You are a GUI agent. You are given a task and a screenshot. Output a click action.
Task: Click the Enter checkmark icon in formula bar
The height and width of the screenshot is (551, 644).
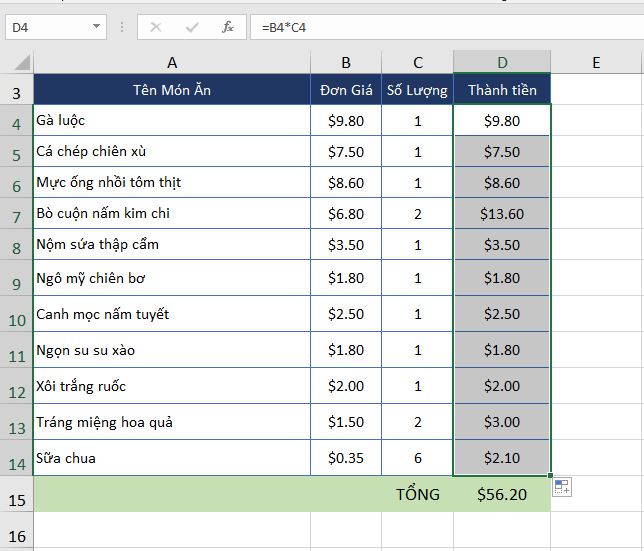tap(192, 28)
